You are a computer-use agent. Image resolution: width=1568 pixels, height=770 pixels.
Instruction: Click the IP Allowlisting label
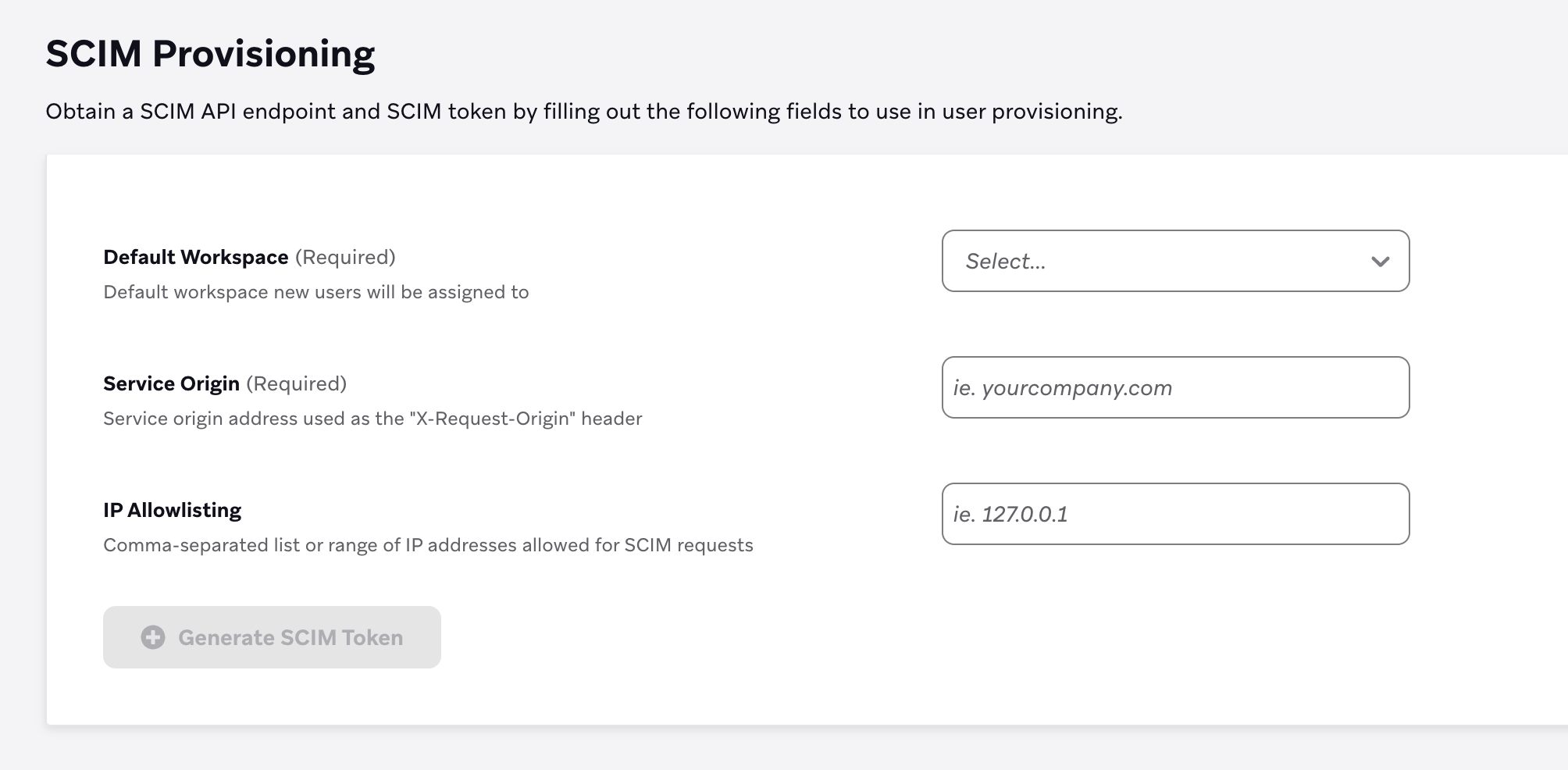click(x=173, y=509)
